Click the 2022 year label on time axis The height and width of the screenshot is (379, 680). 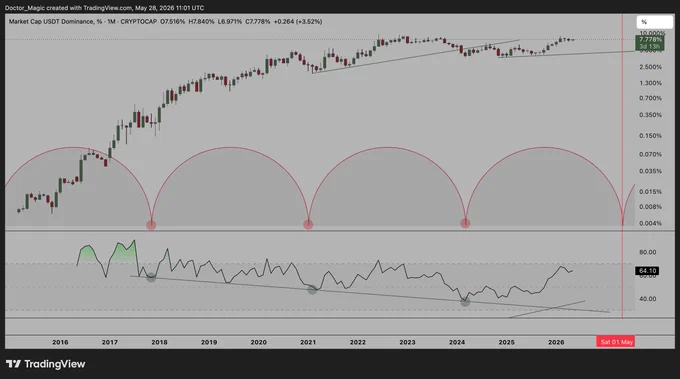point(358,342)
